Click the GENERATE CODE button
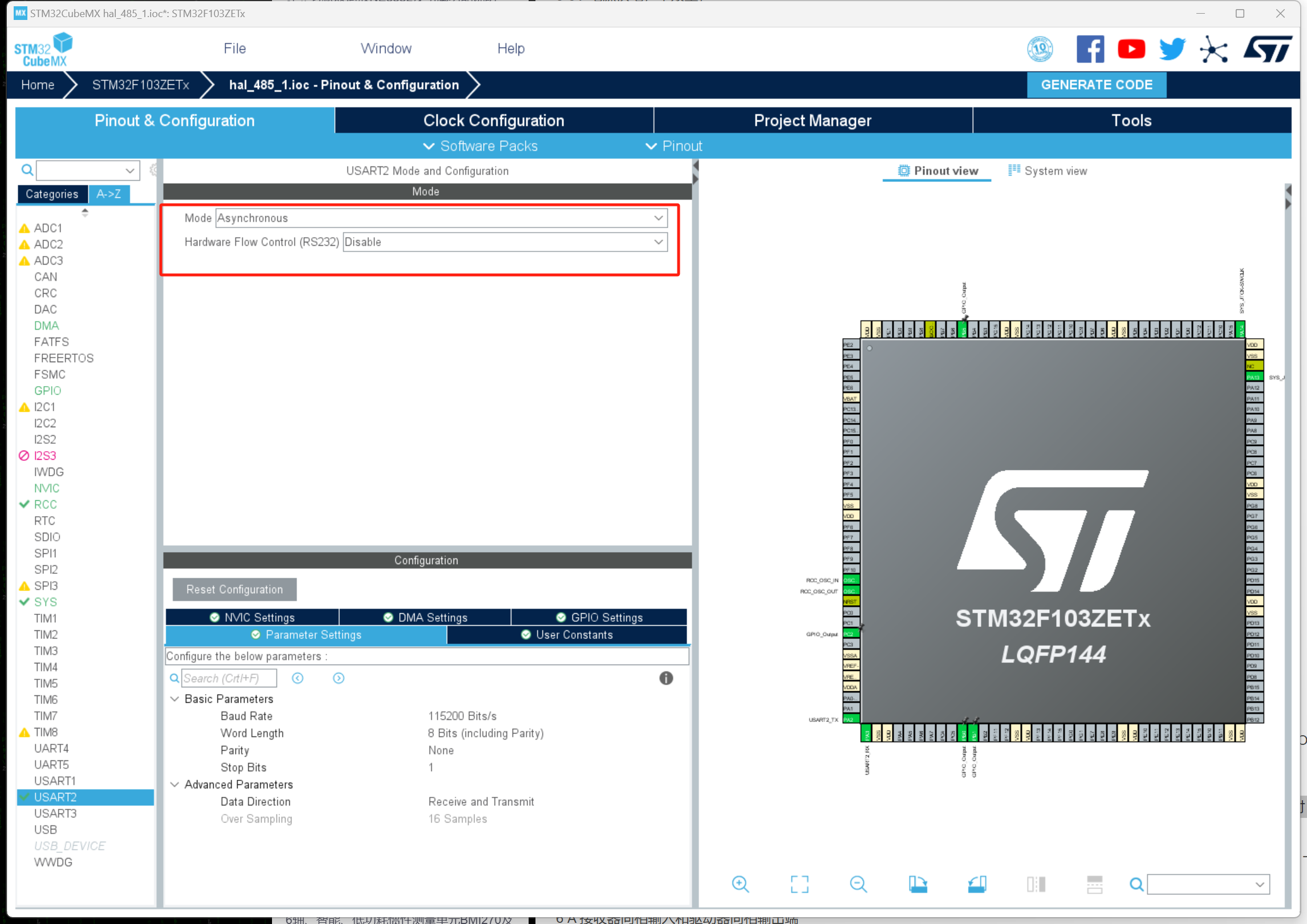 coord(1096,84)
